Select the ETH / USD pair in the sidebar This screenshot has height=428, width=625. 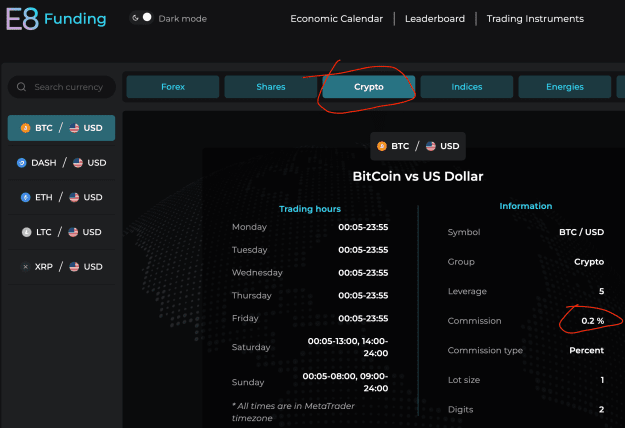(x=61, y=197)
